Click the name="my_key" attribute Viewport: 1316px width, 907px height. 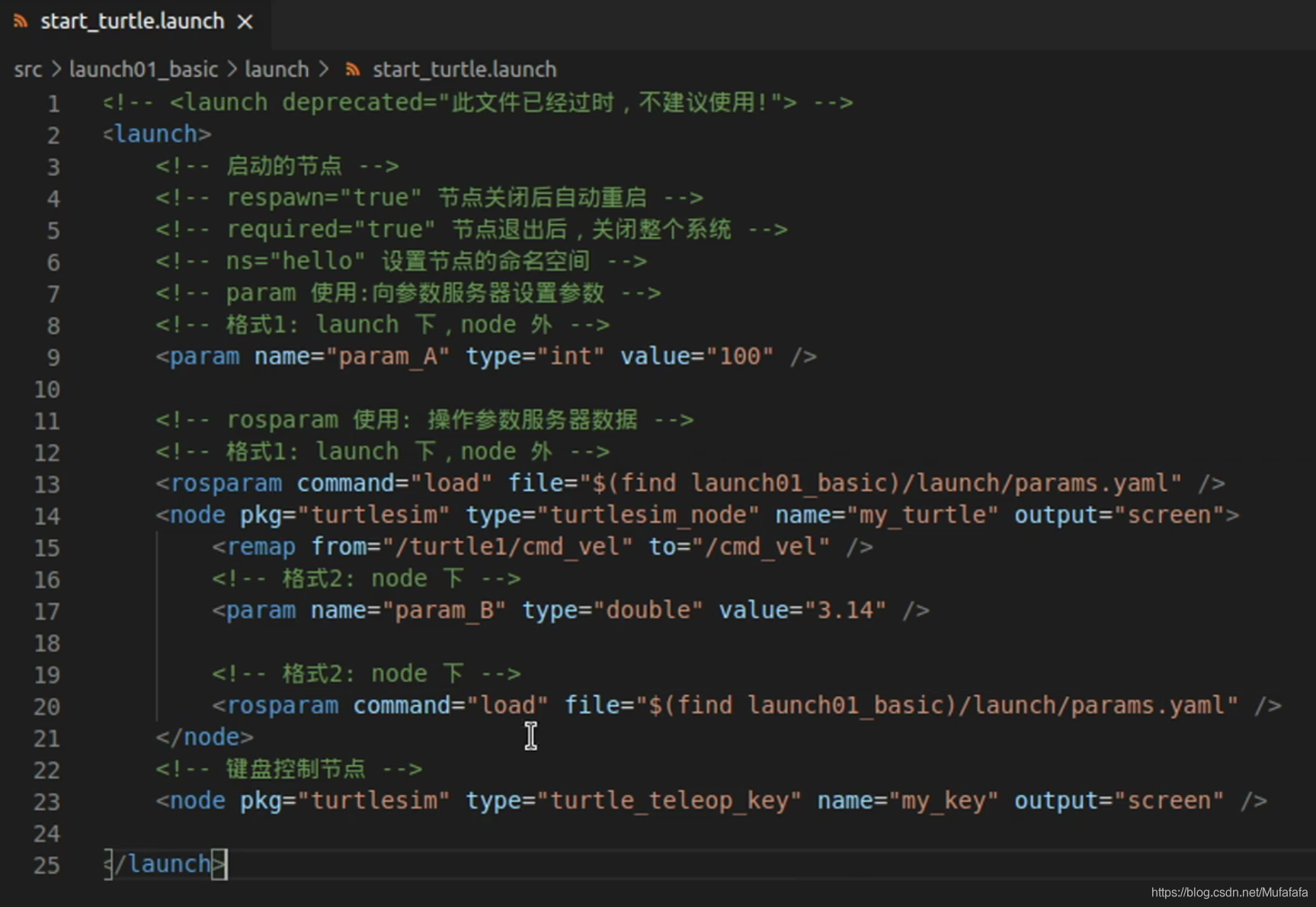[x=908, y=801]
